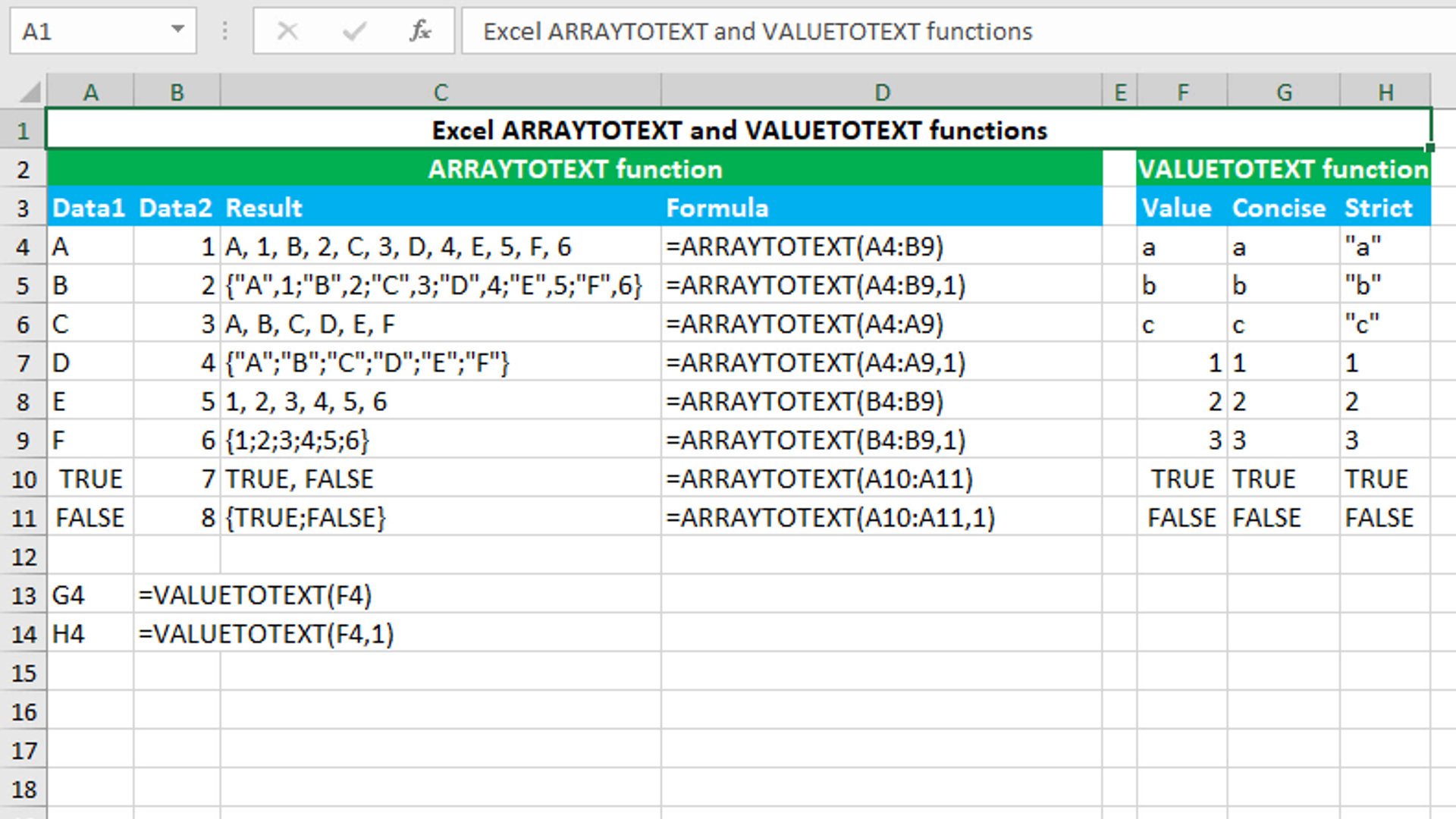The image size is (1456, 819).
Task: Select column D header
Action: [882, 93]
